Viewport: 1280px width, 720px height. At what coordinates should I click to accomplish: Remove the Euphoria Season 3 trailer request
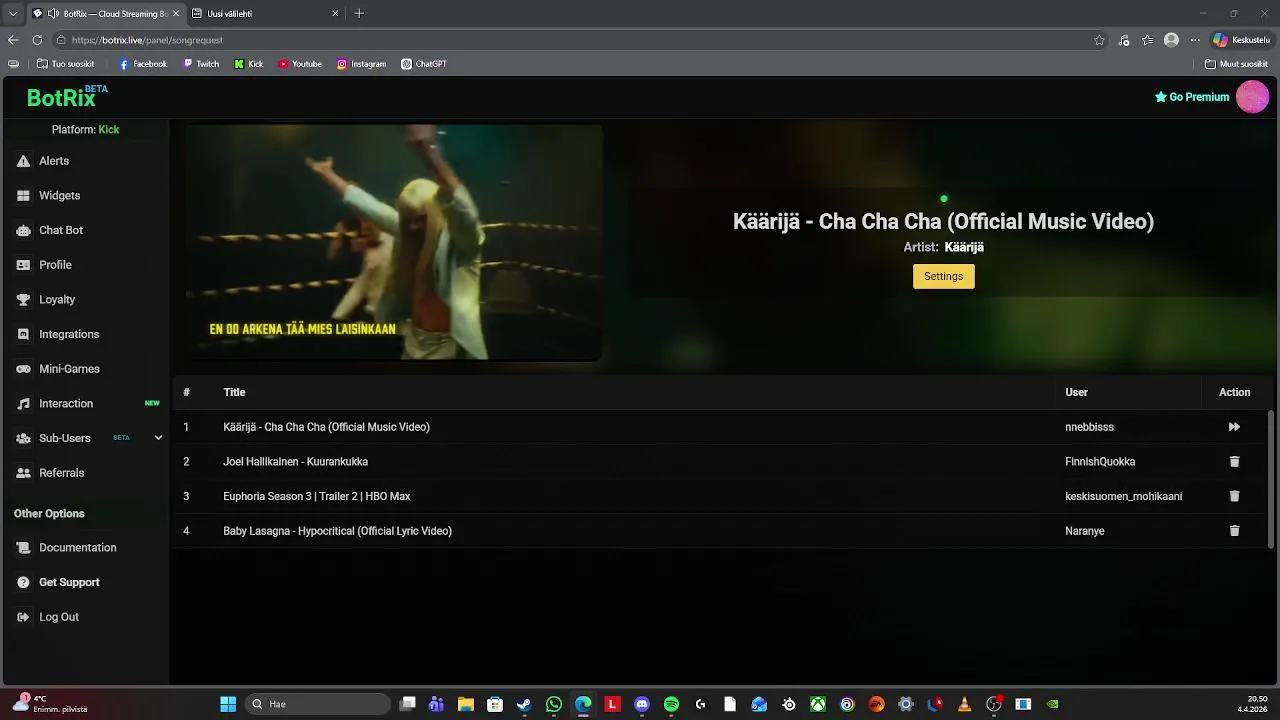click(1234, 496)
